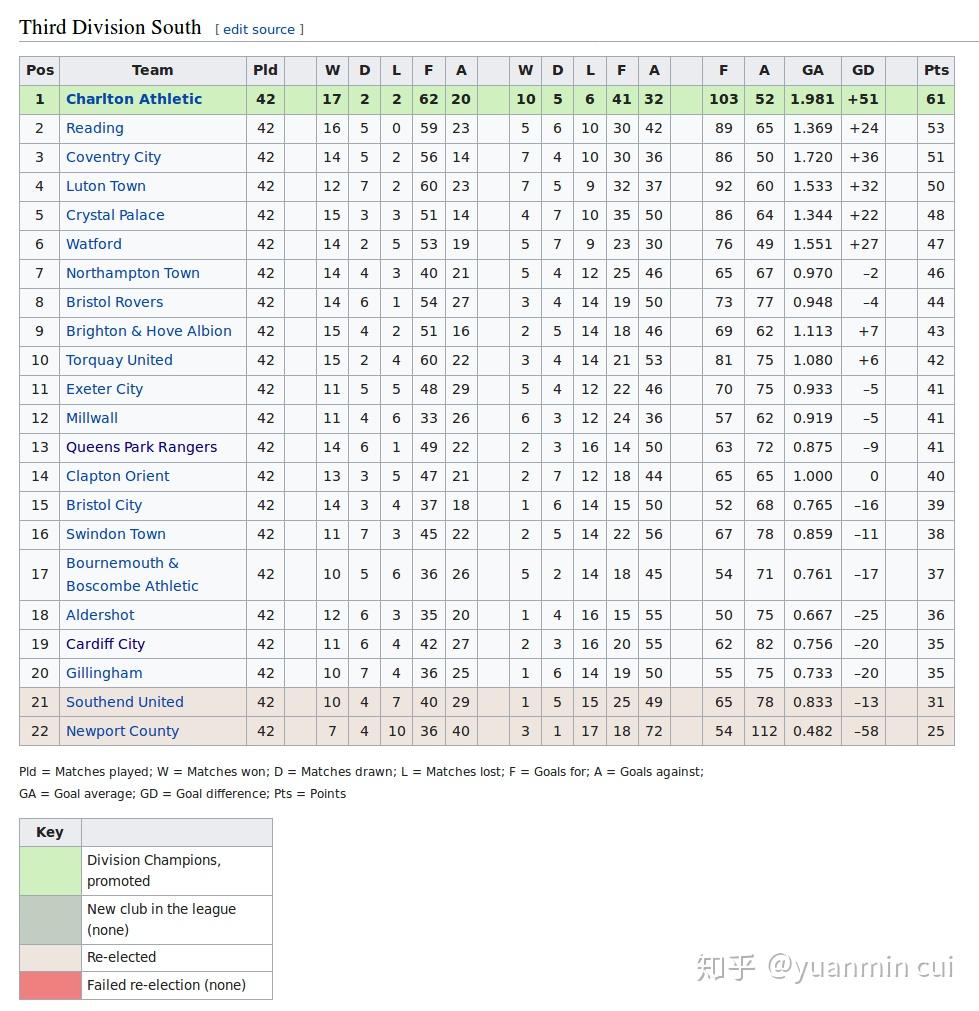Image resolution: width=979 pixels, height=1011 pixels.
Task: Click the red Failed re-election key swatch
Action: [x=50, y=985]
